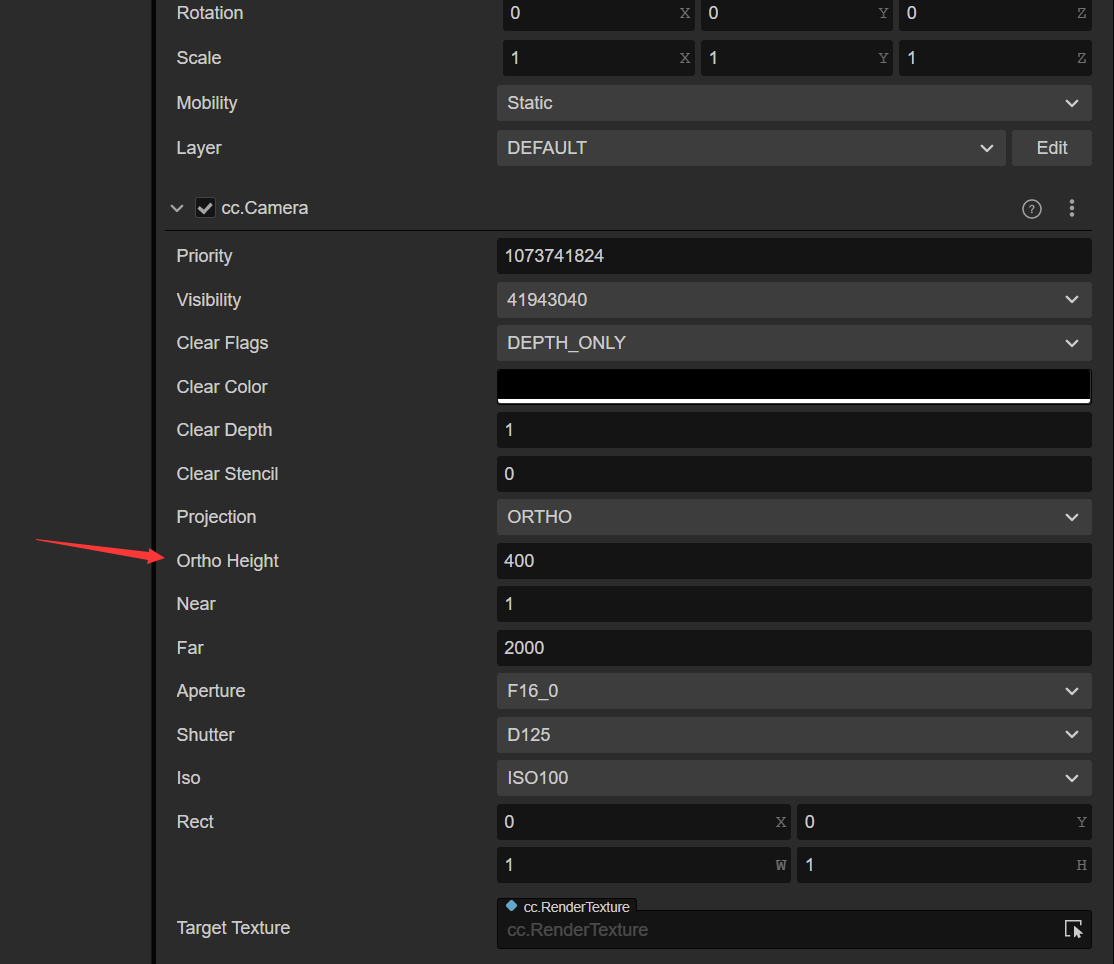Click the Near value field
1114x964 pixels.
pyautogui.click(x=794, y=604)
